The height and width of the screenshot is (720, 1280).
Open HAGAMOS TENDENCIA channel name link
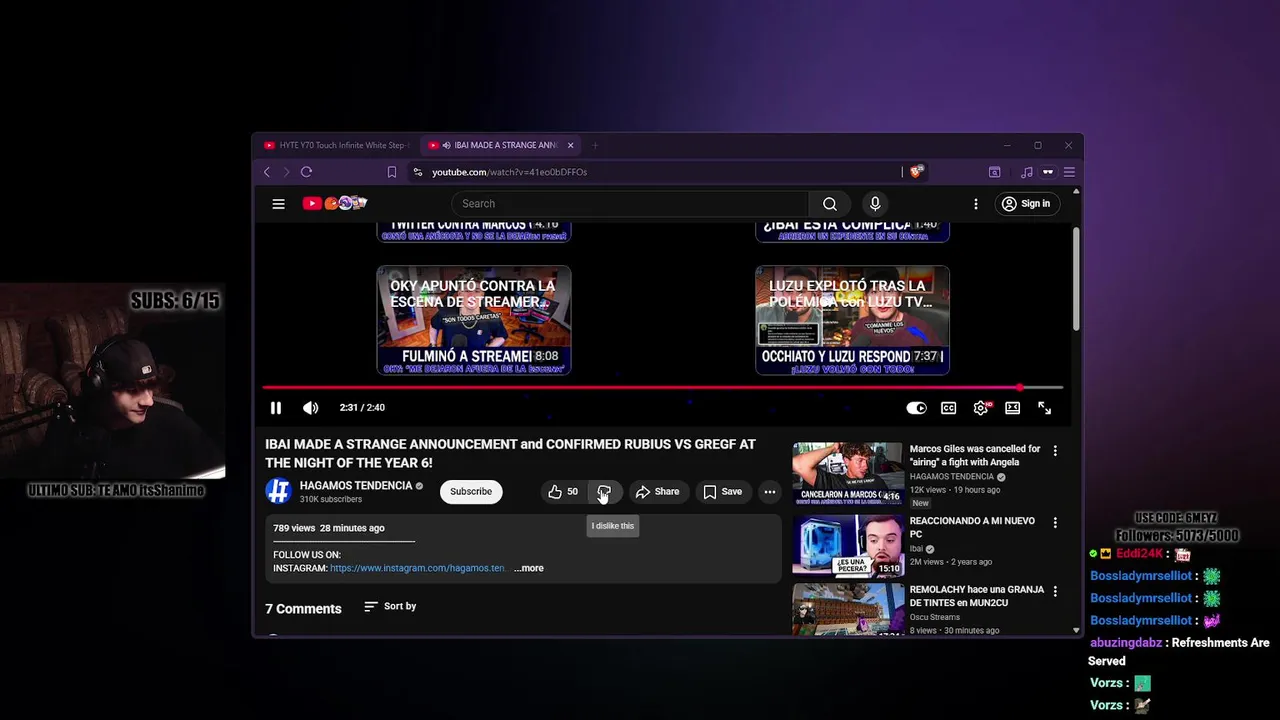pyautogui.click(x=356, y=486)
